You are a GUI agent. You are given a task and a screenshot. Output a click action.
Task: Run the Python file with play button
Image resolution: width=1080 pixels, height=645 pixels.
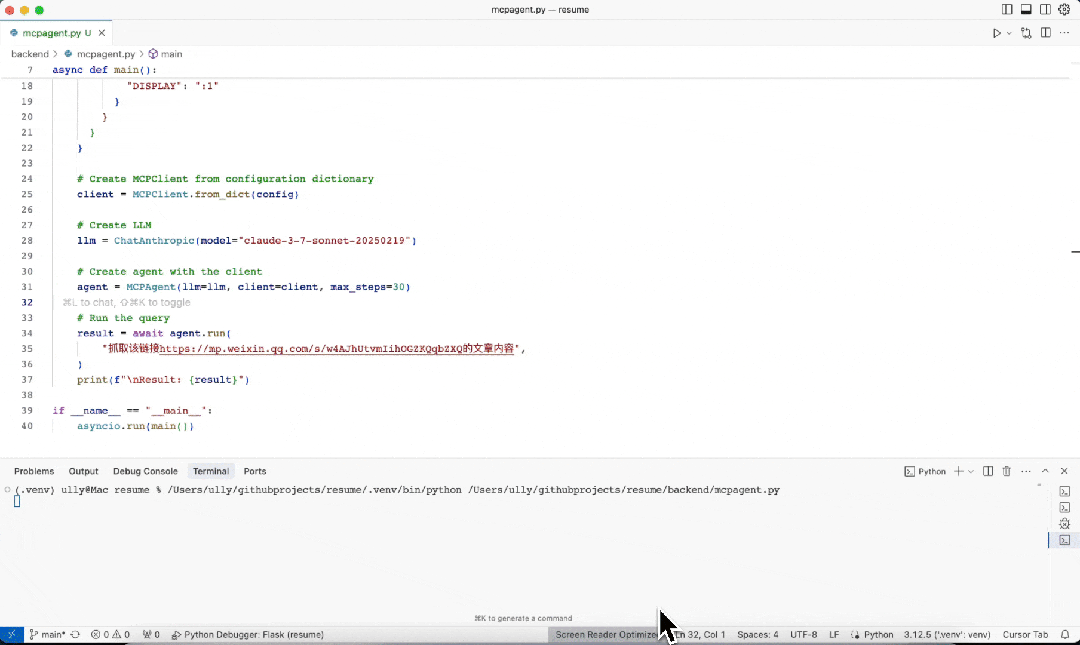coord(996,33)
